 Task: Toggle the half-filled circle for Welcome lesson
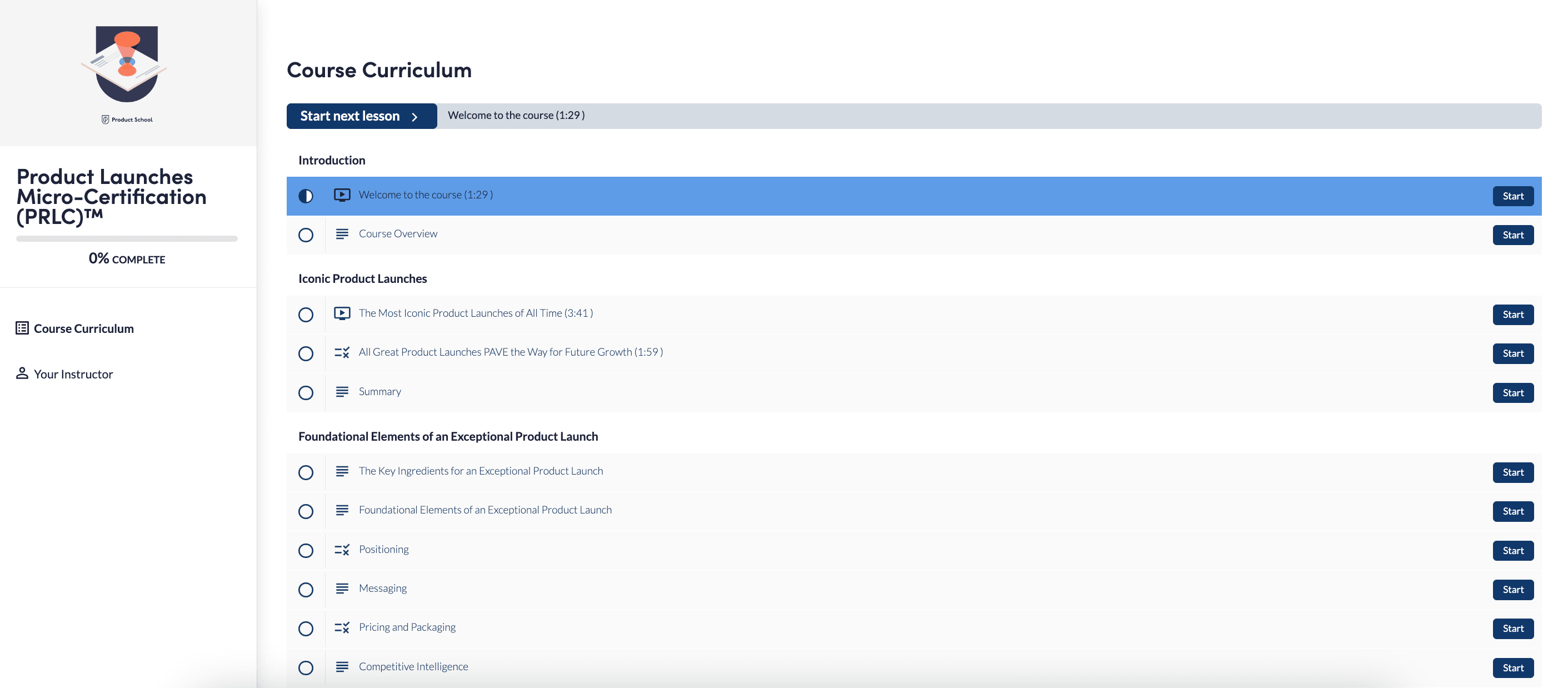coord(306,196)
